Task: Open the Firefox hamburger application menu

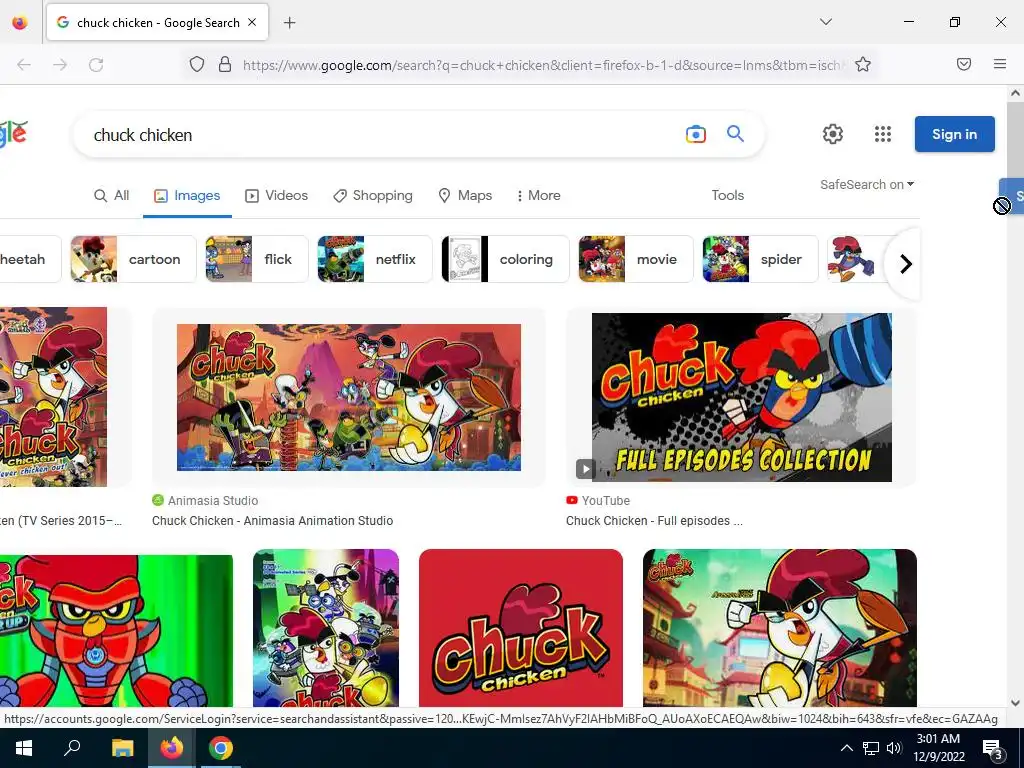Action: [1000, 64]
